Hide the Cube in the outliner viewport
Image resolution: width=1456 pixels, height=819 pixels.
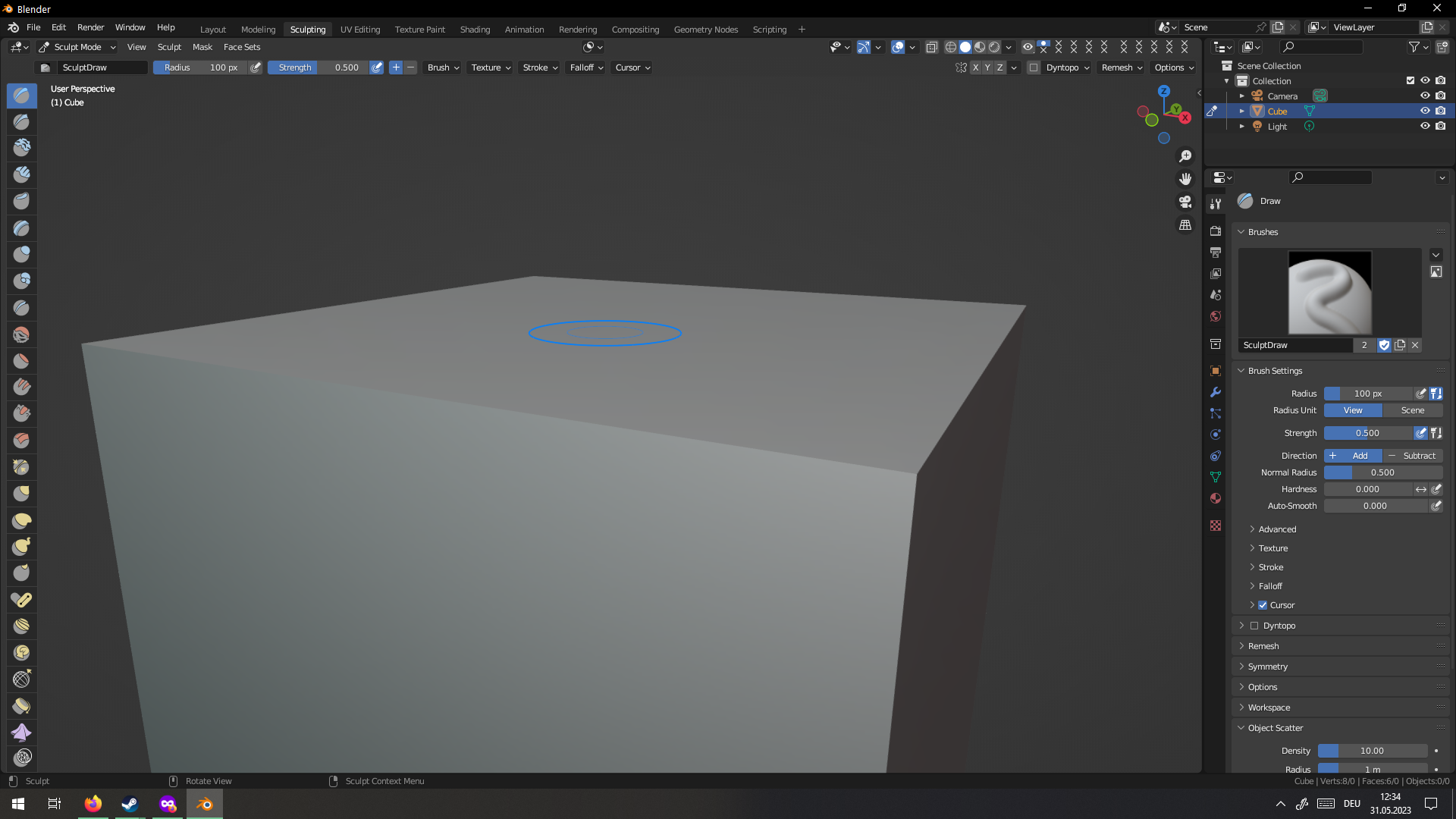point(1425,111)
